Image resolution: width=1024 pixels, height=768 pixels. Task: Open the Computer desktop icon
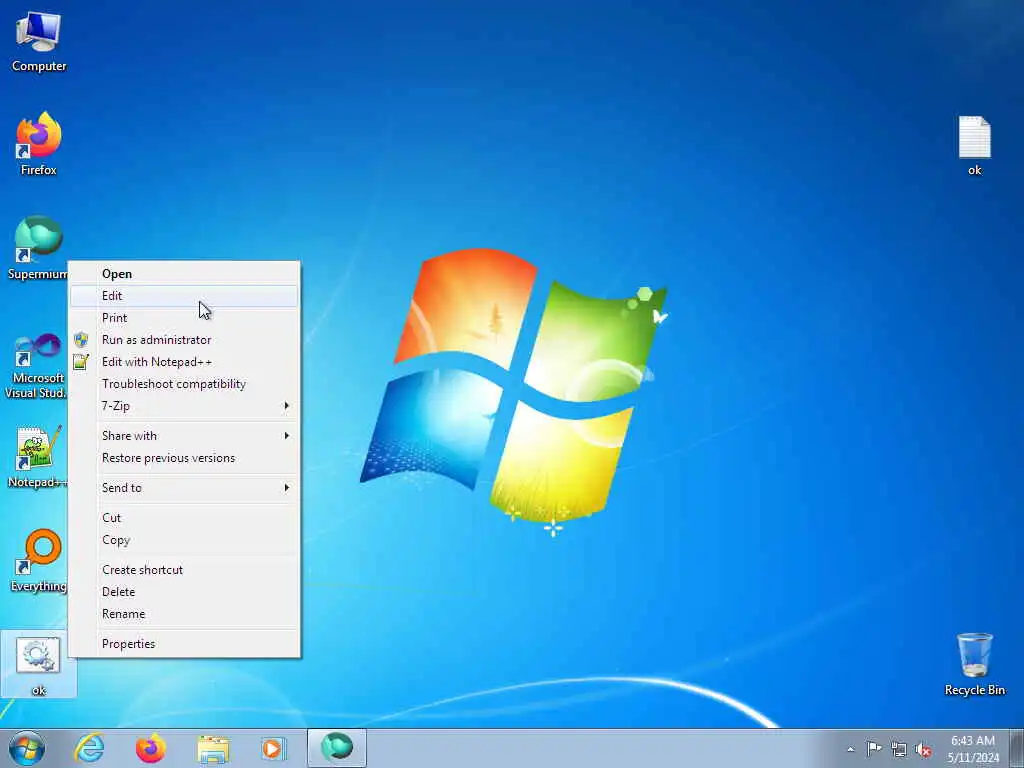pos(39,42)
